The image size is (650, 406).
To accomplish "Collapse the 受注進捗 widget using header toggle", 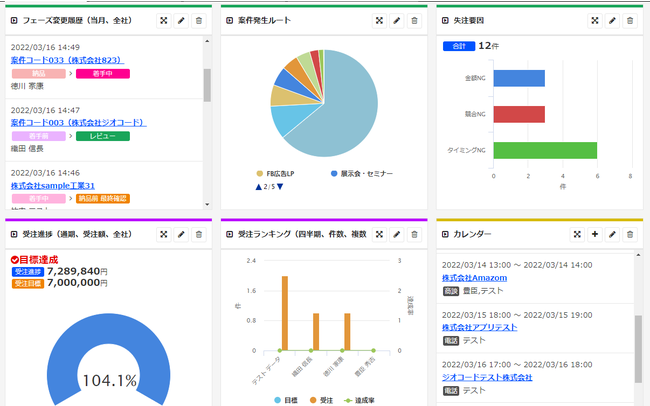I will point(11,234).
